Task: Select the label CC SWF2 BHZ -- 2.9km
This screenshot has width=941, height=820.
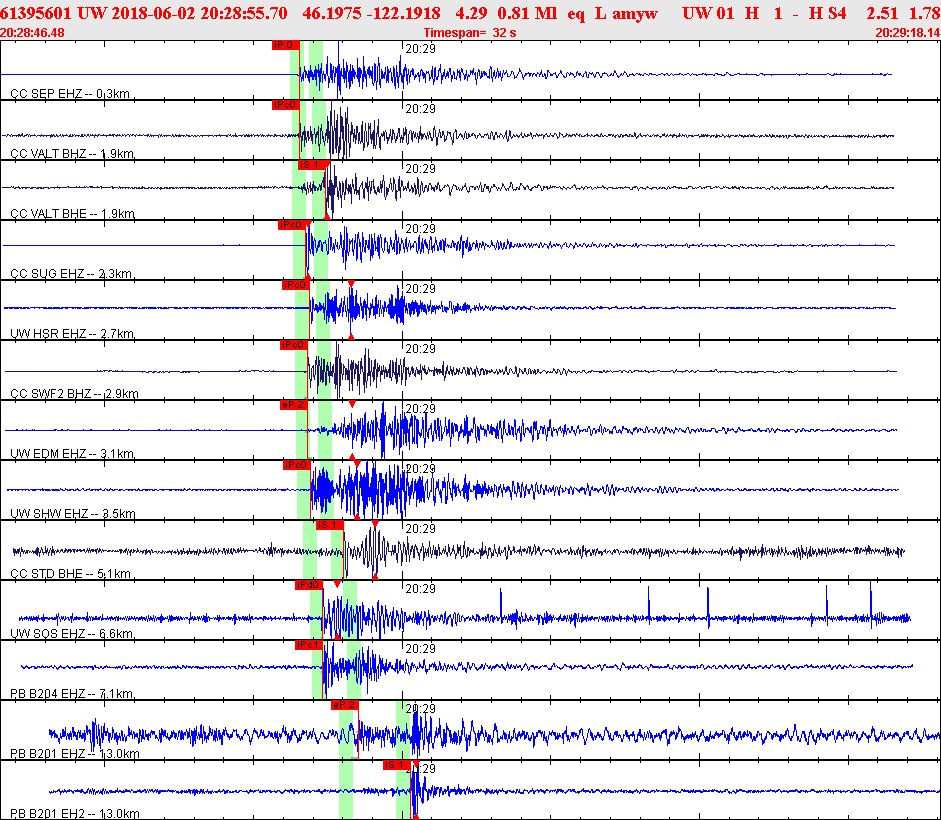Action: coord(74,394)
